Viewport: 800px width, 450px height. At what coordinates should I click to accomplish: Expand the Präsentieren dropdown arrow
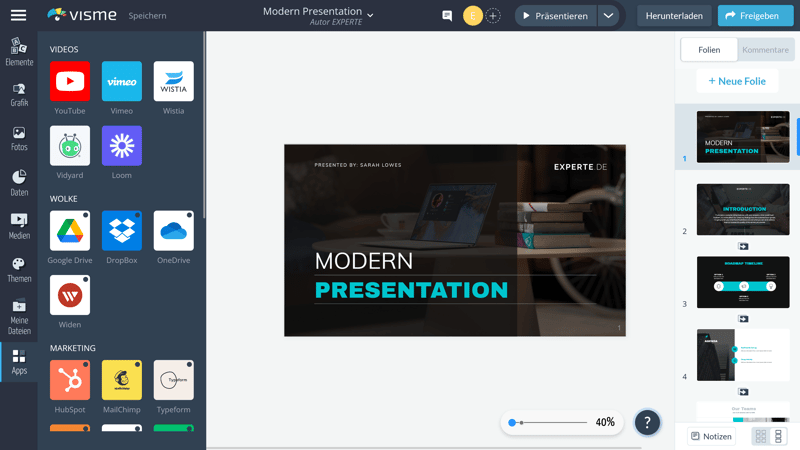click(608, 16)
